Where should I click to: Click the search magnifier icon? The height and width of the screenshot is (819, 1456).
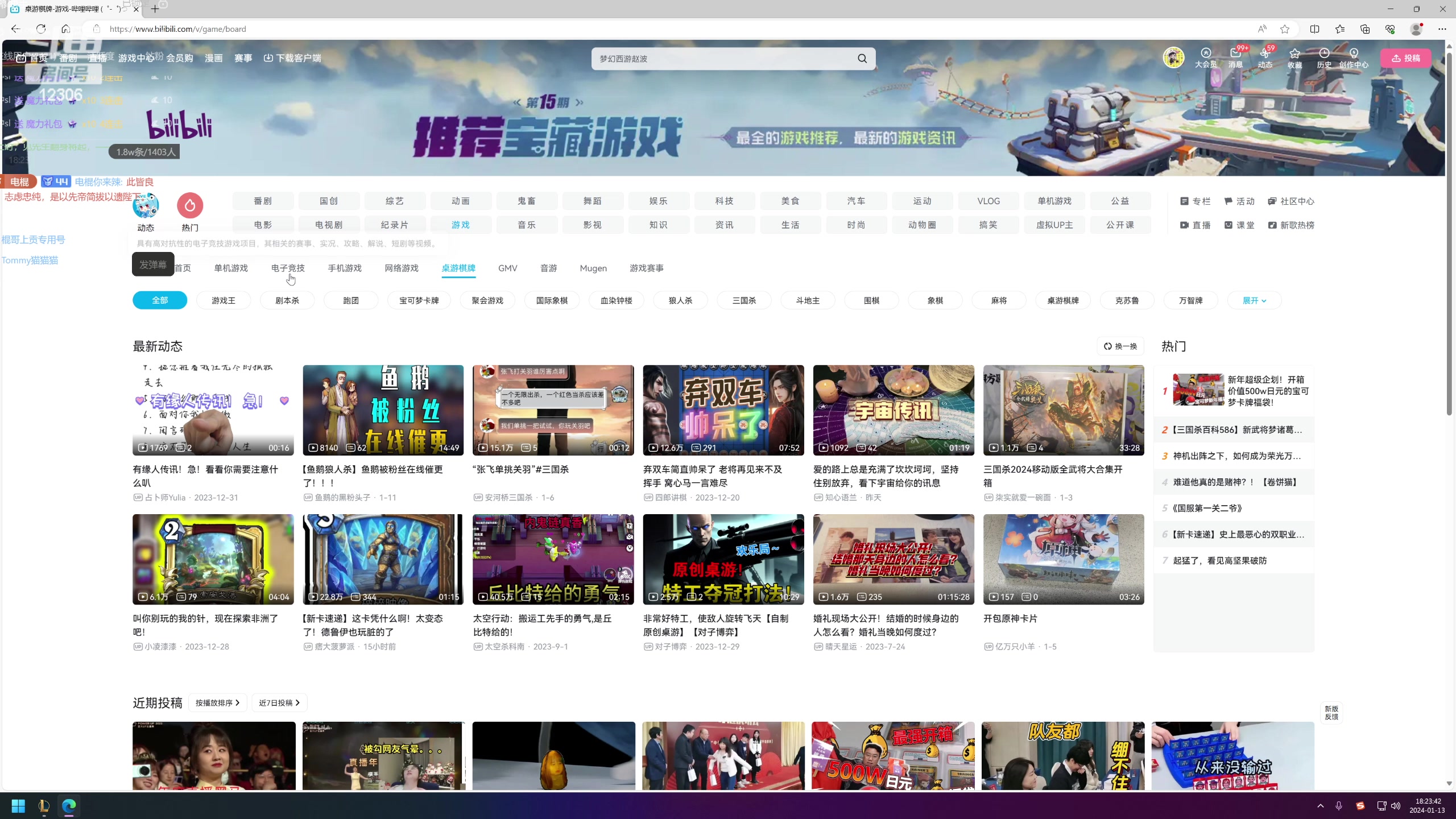(x=862, y=59)
